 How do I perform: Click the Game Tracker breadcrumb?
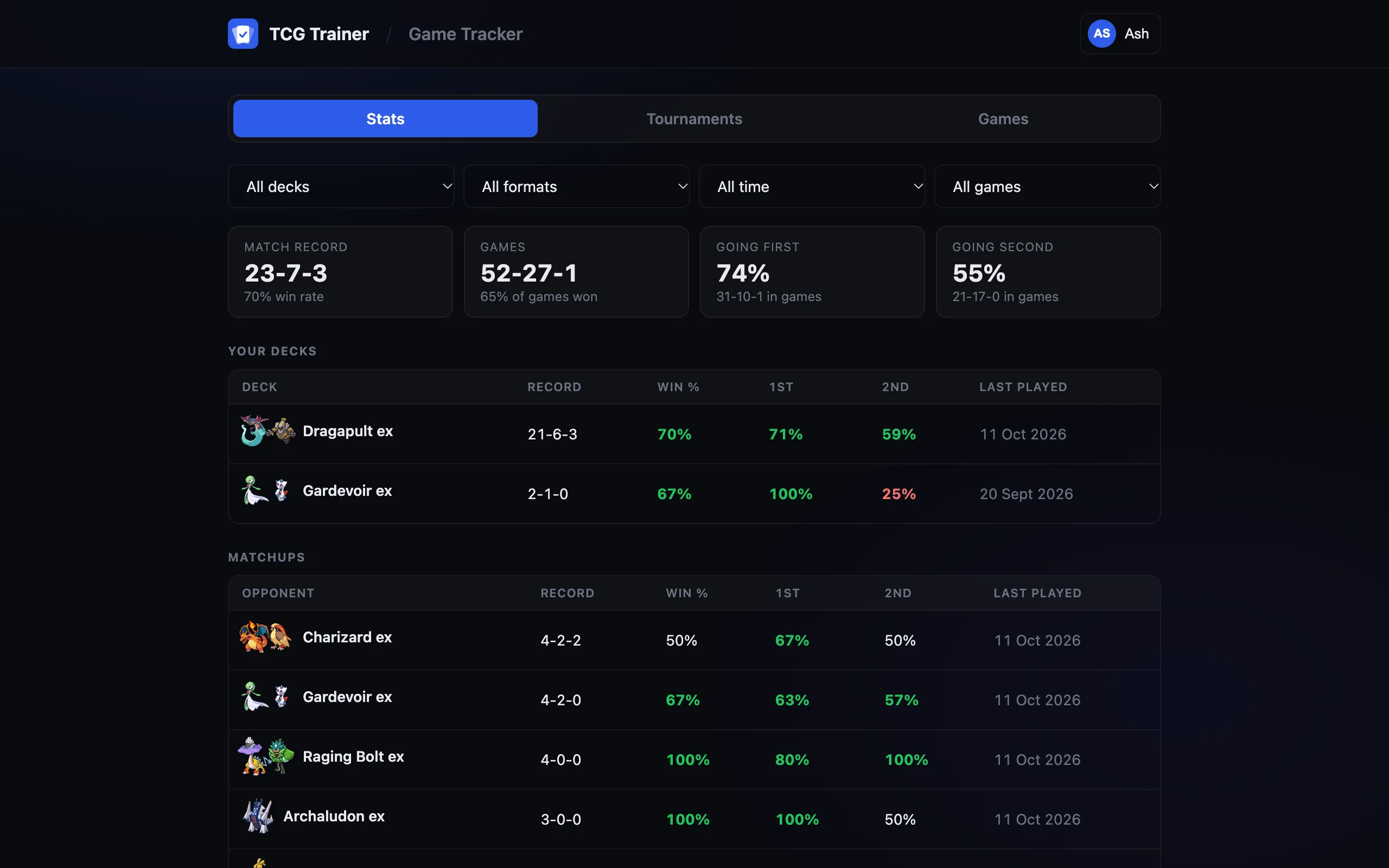pos(466,34)
